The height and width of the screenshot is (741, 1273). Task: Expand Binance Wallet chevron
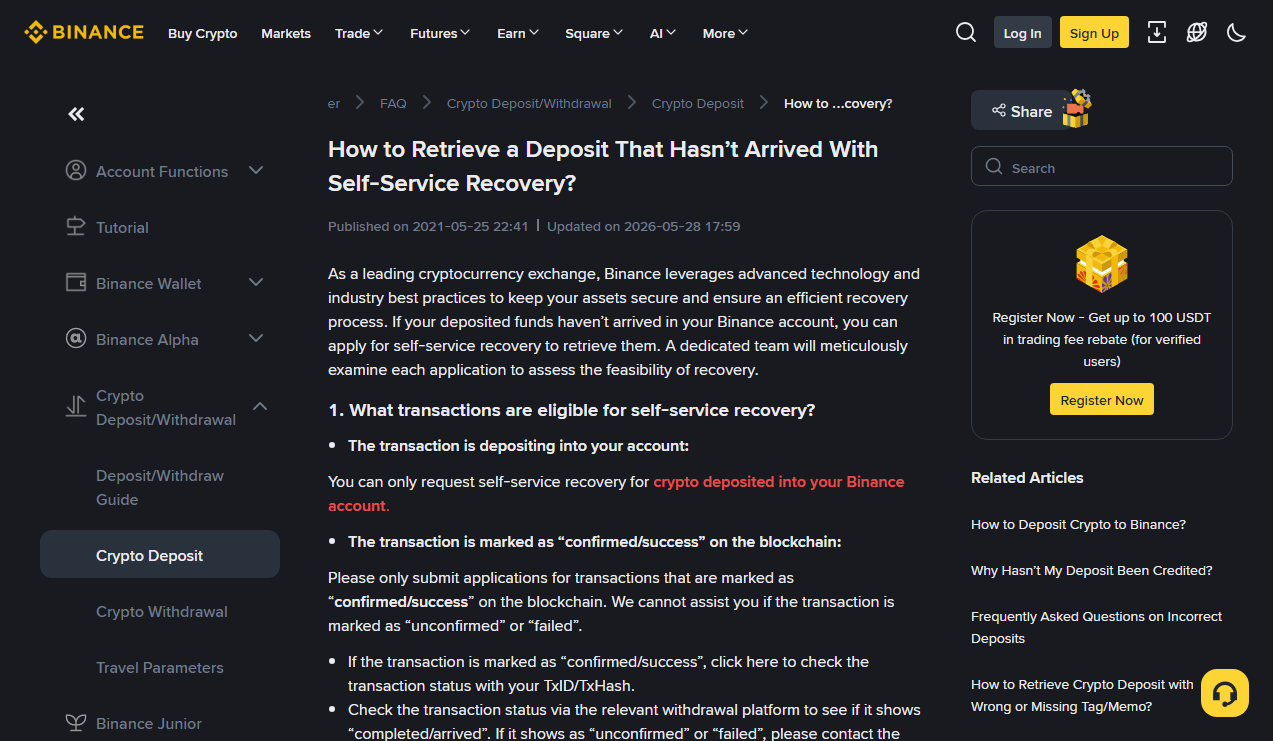point(256,282)
